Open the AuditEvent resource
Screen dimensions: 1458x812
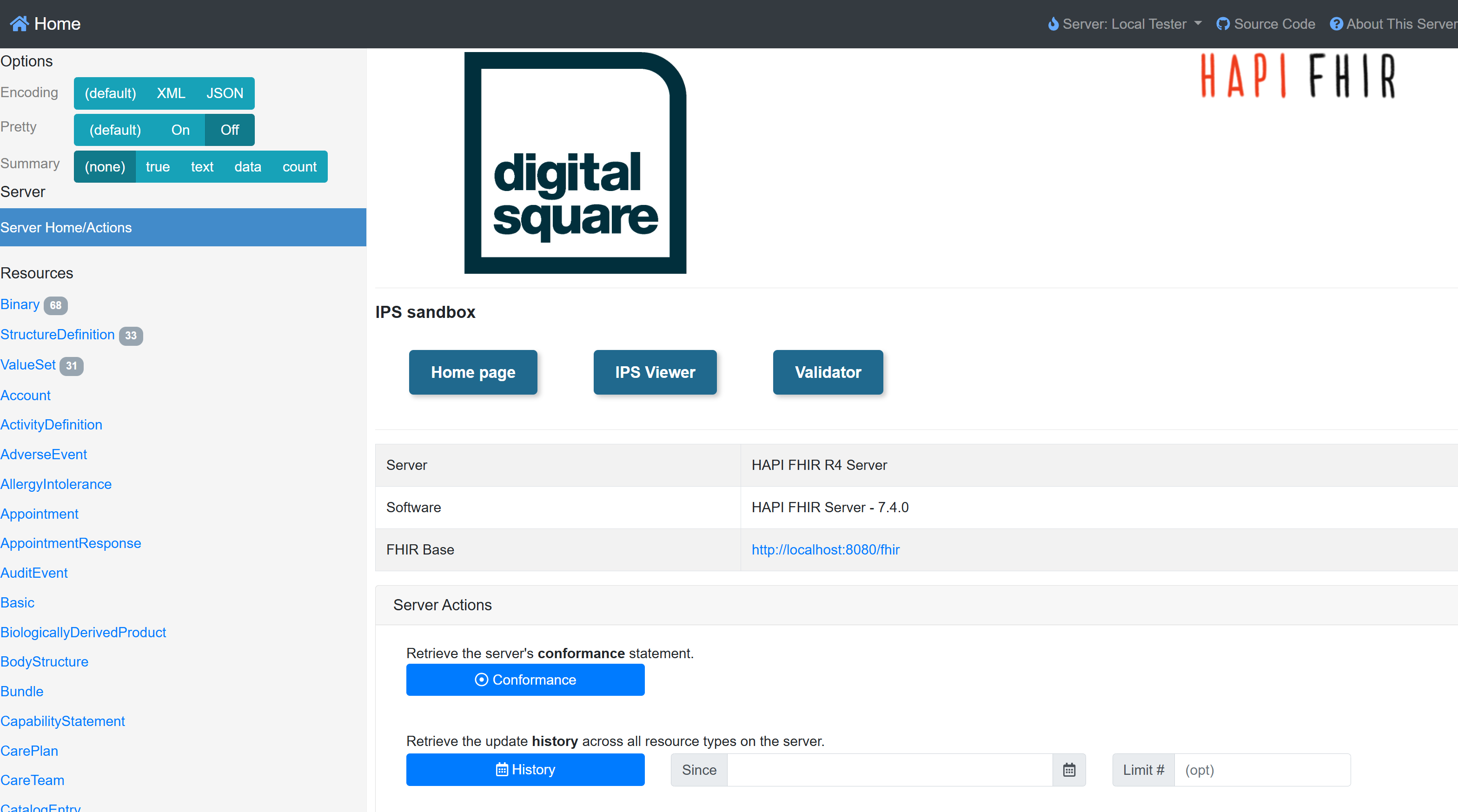click(34, 573)
